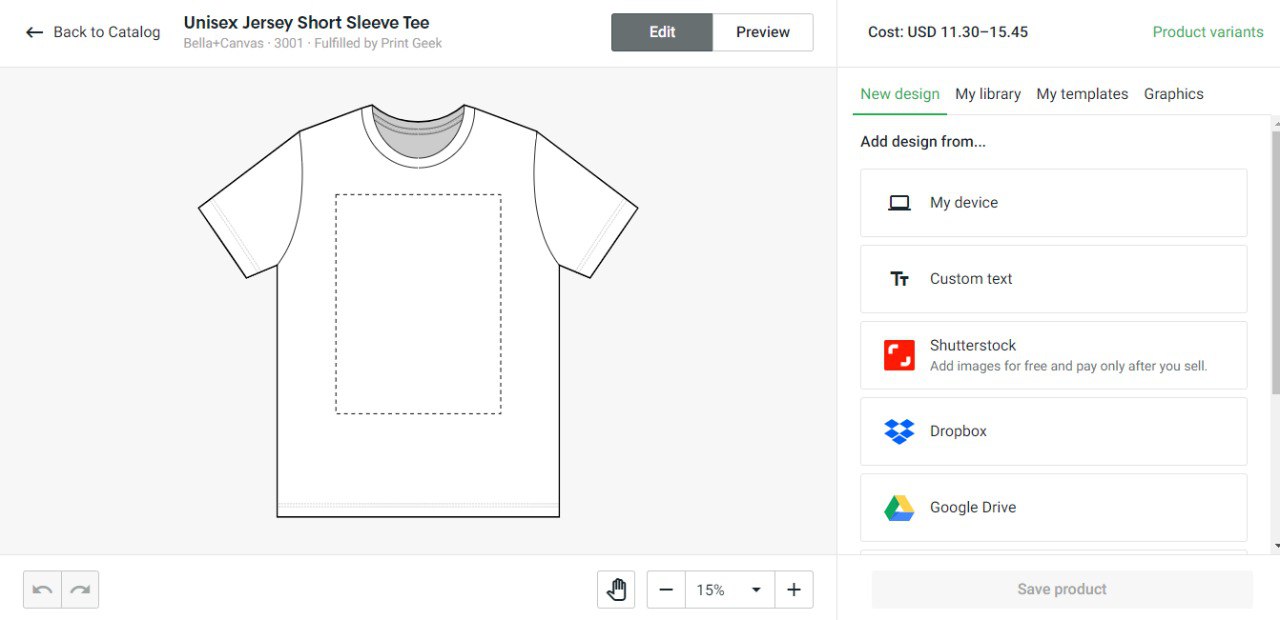This screenshot has height=620, width=1280.
Task: Open the 15% zoom level dropdown
Action: click(730, 590)
